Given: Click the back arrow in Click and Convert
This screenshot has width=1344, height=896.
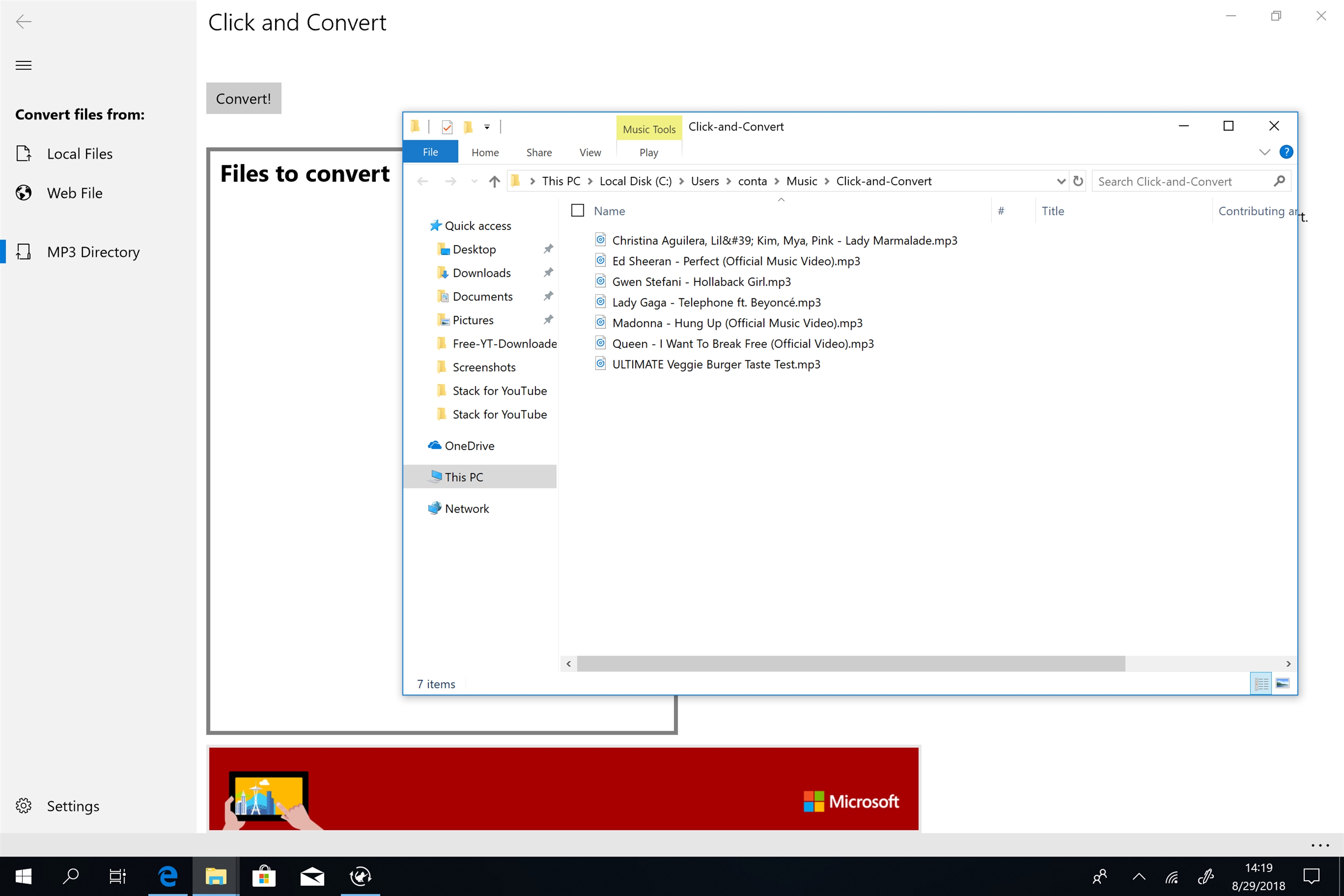Looking at the screenshot, I should point(23,22).
